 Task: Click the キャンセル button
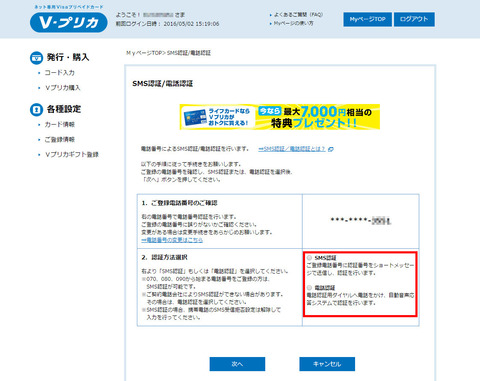pos(327,364)
